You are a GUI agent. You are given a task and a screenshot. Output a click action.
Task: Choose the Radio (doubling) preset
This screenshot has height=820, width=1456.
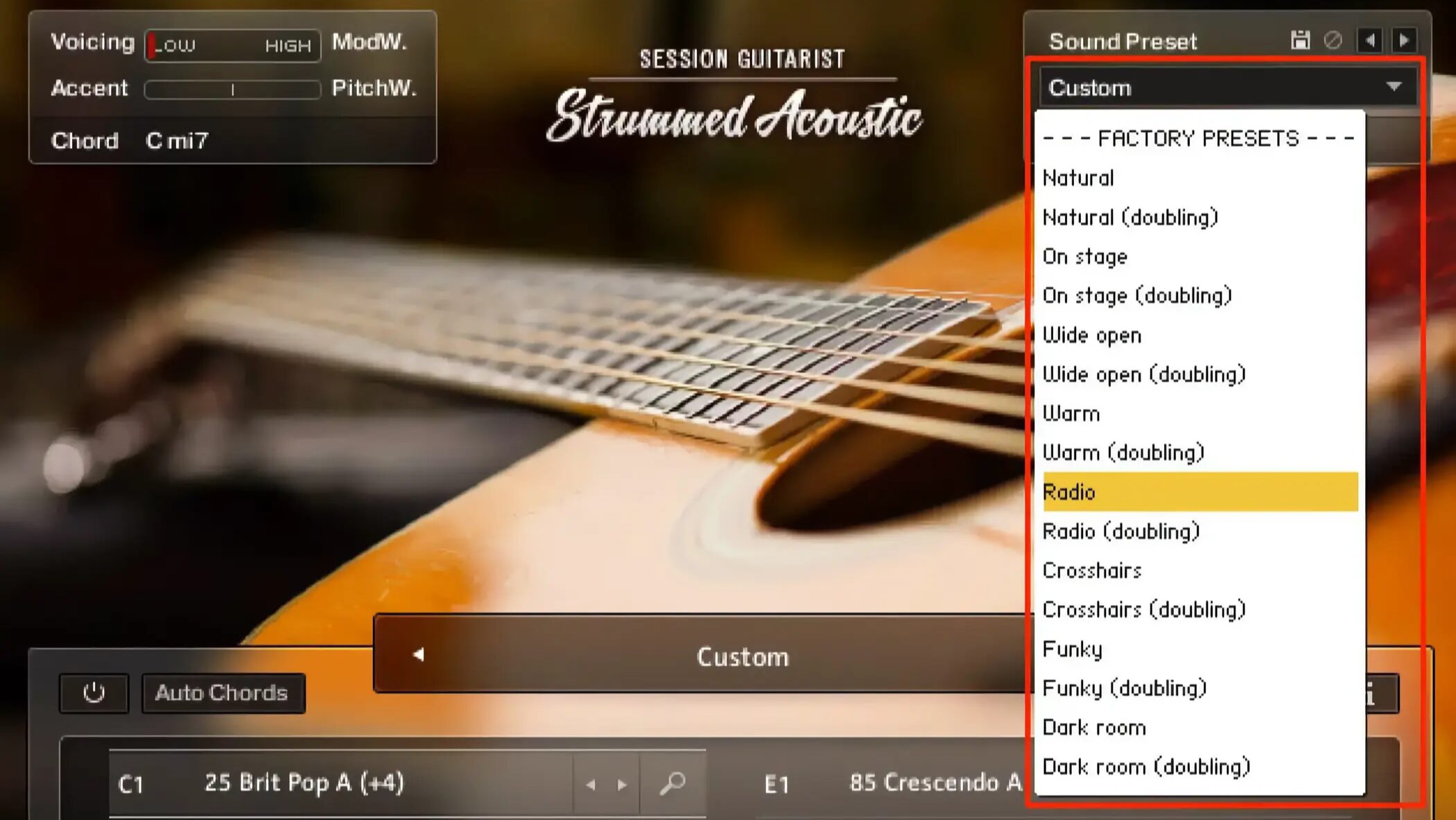click(x=1200, y=531)
